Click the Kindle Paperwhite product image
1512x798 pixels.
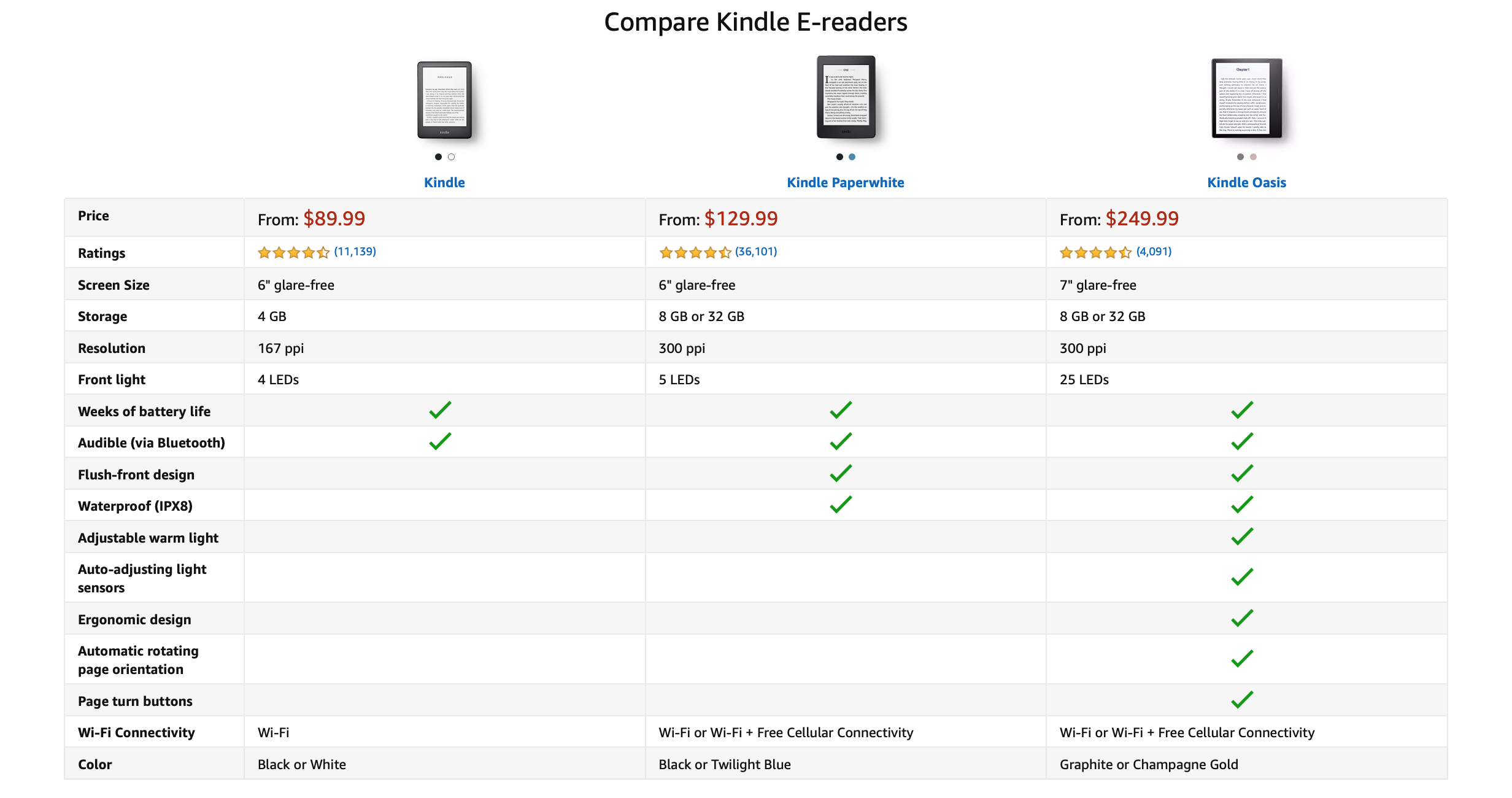846,97
